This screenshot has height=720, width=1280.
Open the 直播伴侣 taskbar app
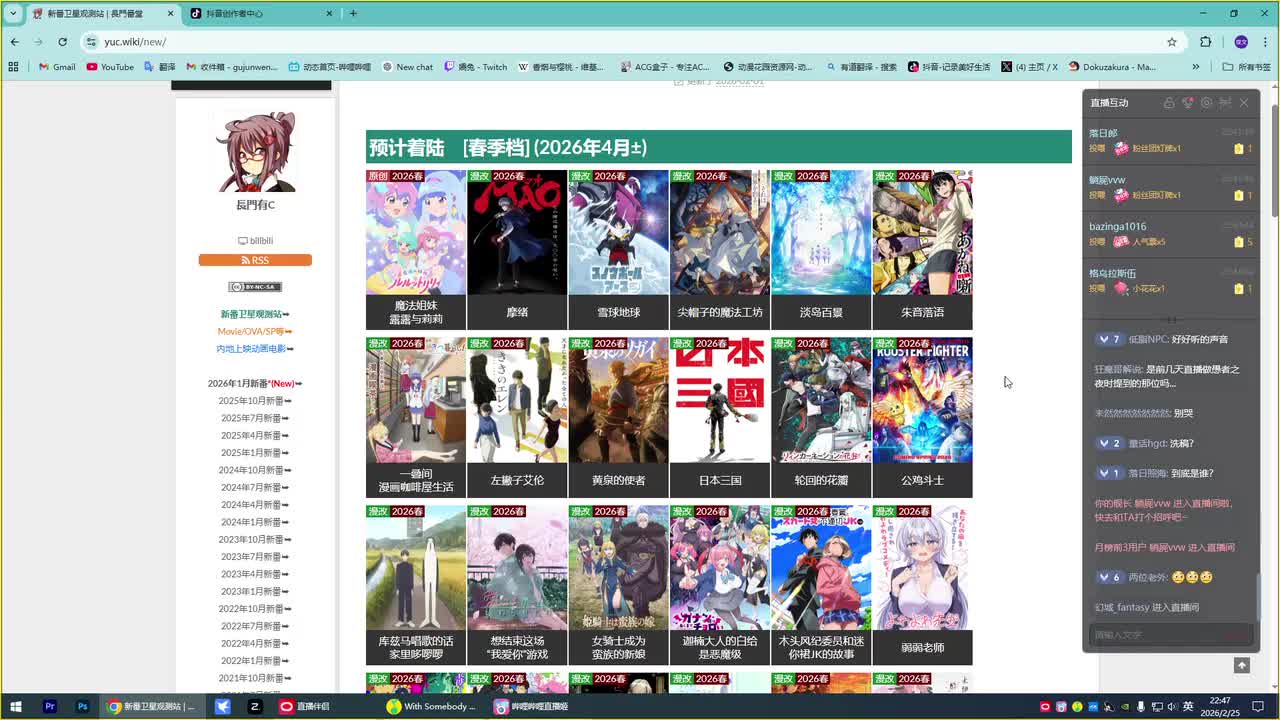tap(305, 706)
